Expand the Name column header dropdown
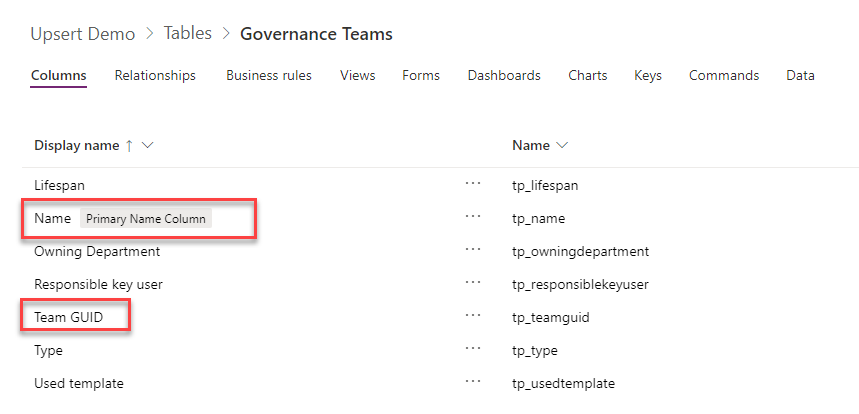 tap(562, 146)
